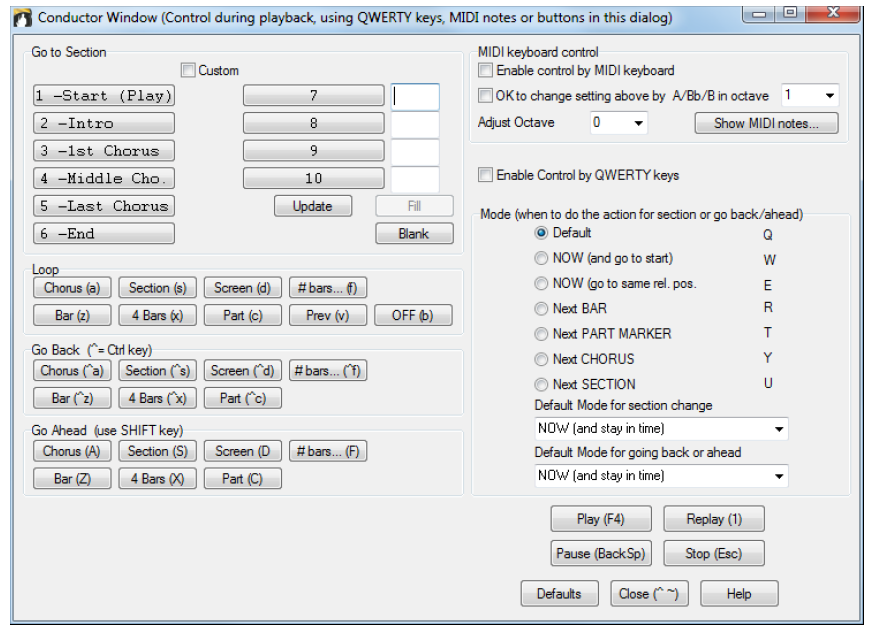Image resolution: width=872 pixels, height=629 pixels.
Task: Expand the A/Bb/B octave number dropdown
Action: [810, 95]
